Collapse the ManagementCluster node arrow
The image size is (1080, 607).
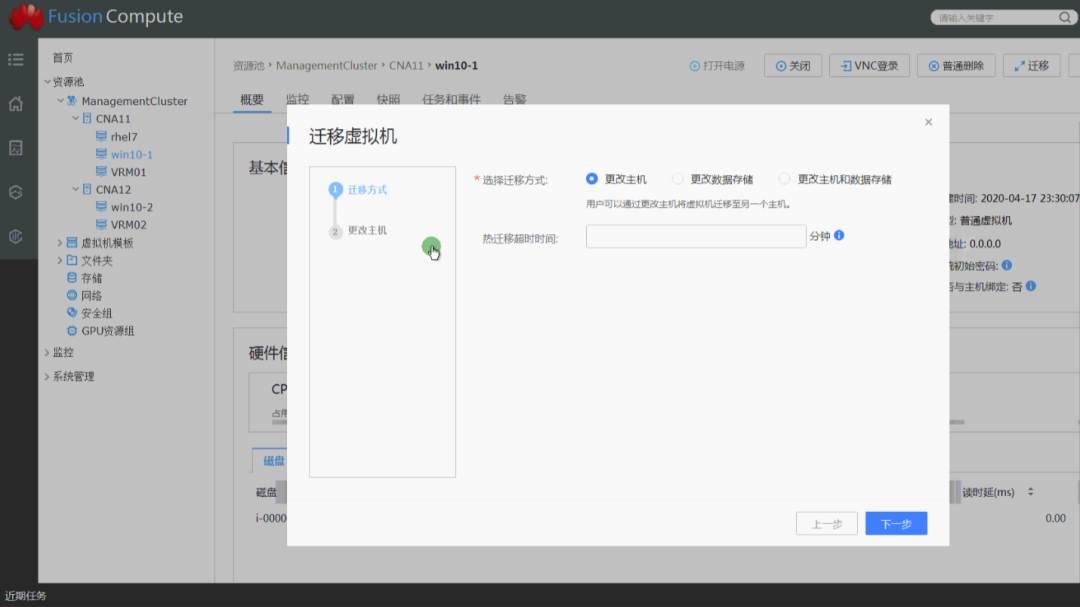[61, 101]
